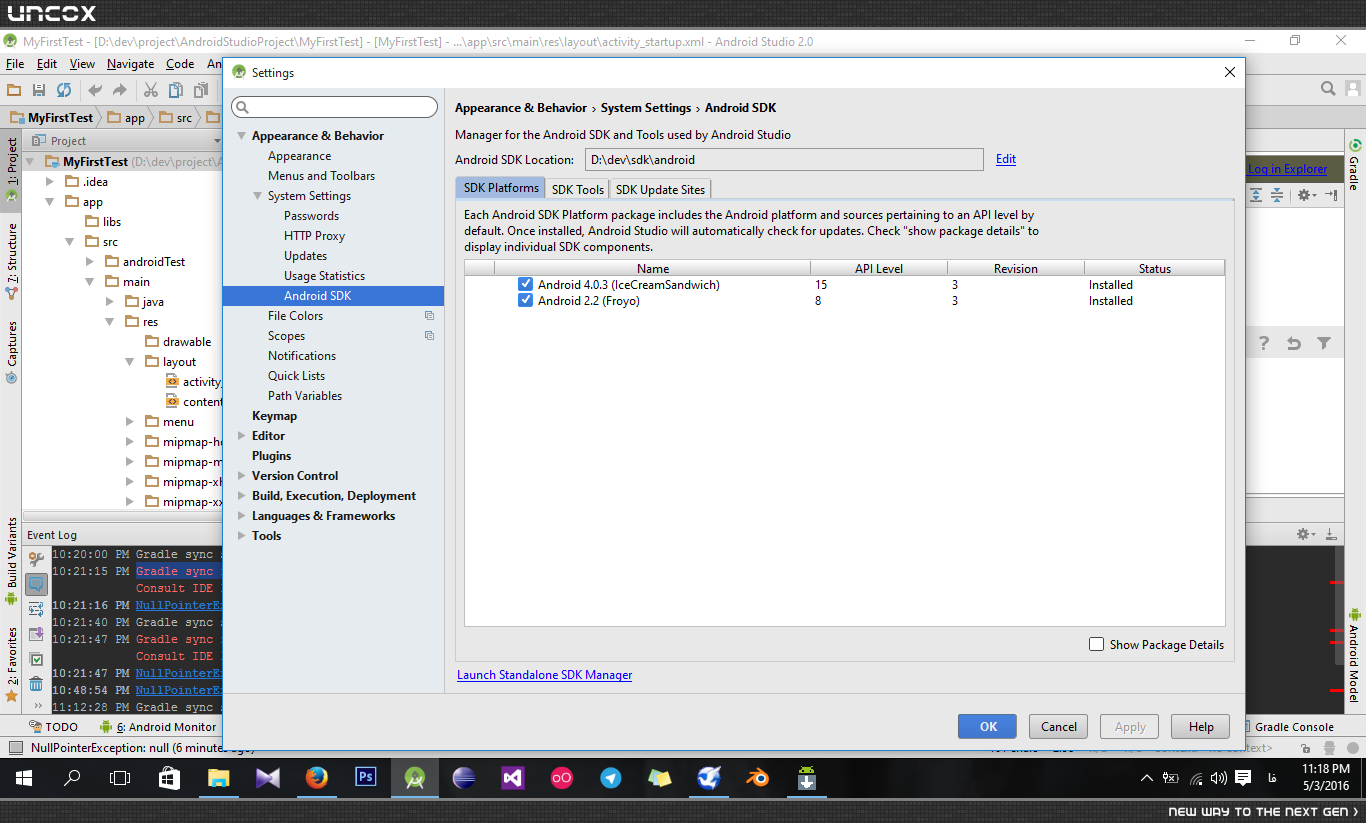Expand Build, Execution, Deployment group
The height and width of the screenshot is (823, 1366).
(241, 496)
